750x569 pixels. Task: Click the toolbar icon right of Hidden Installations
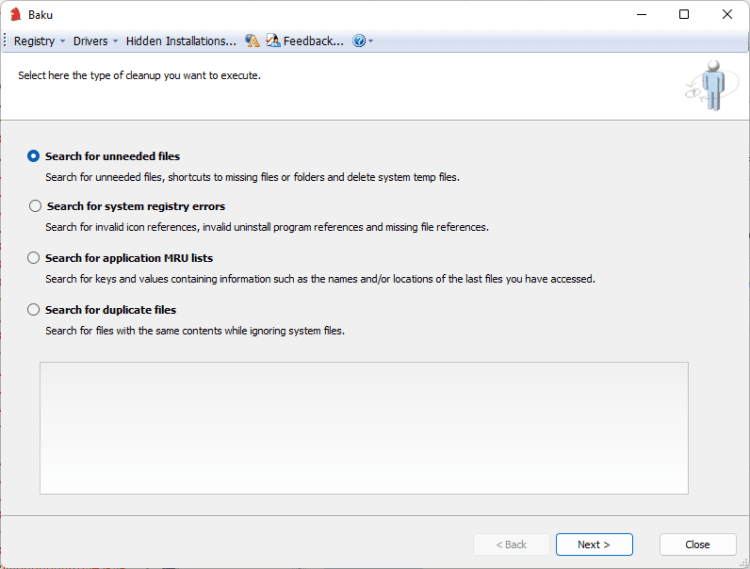(252, 41)
